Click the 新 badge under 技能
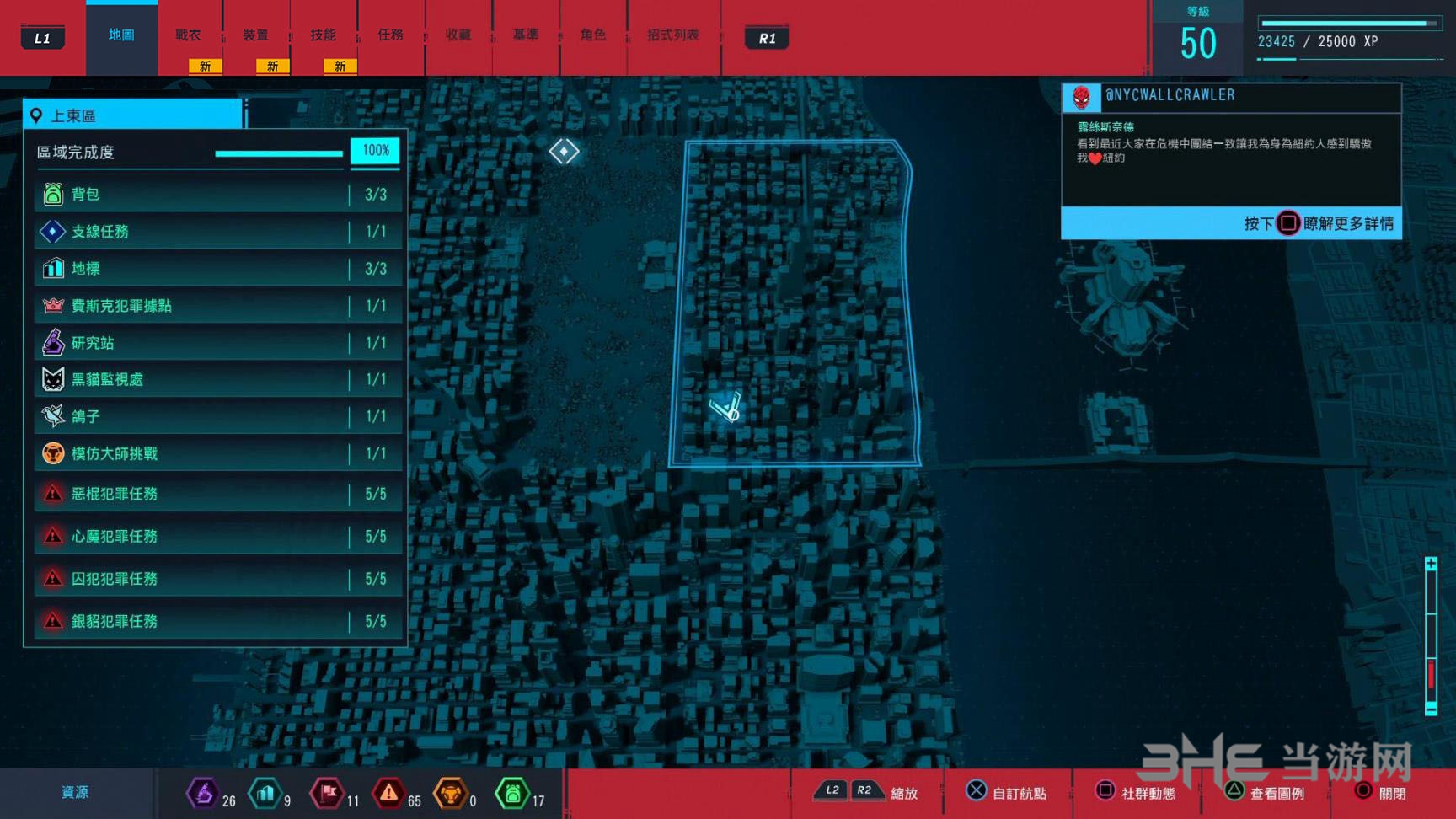Screen dimensions: 1456x819 click(340, 66)
